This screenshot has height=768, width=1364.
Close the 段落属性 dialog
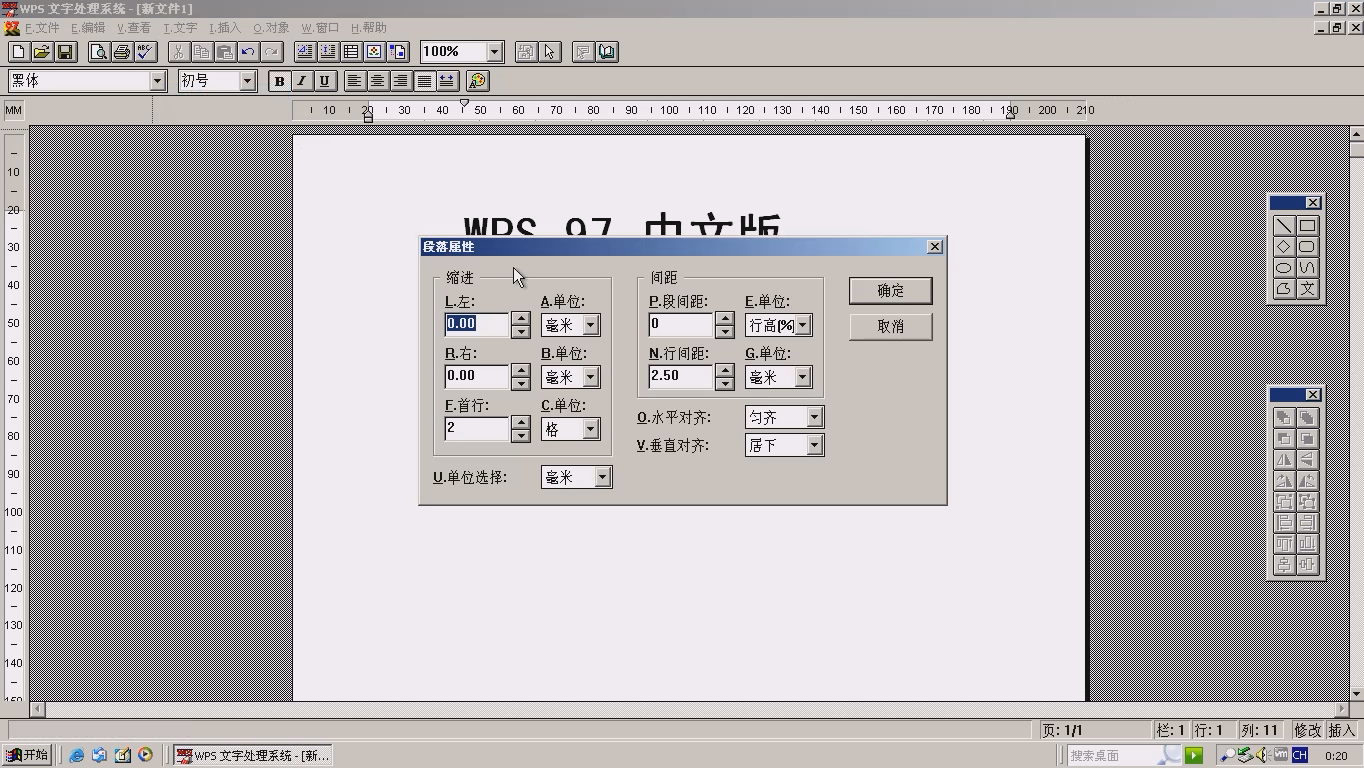(x=934, y=247)
